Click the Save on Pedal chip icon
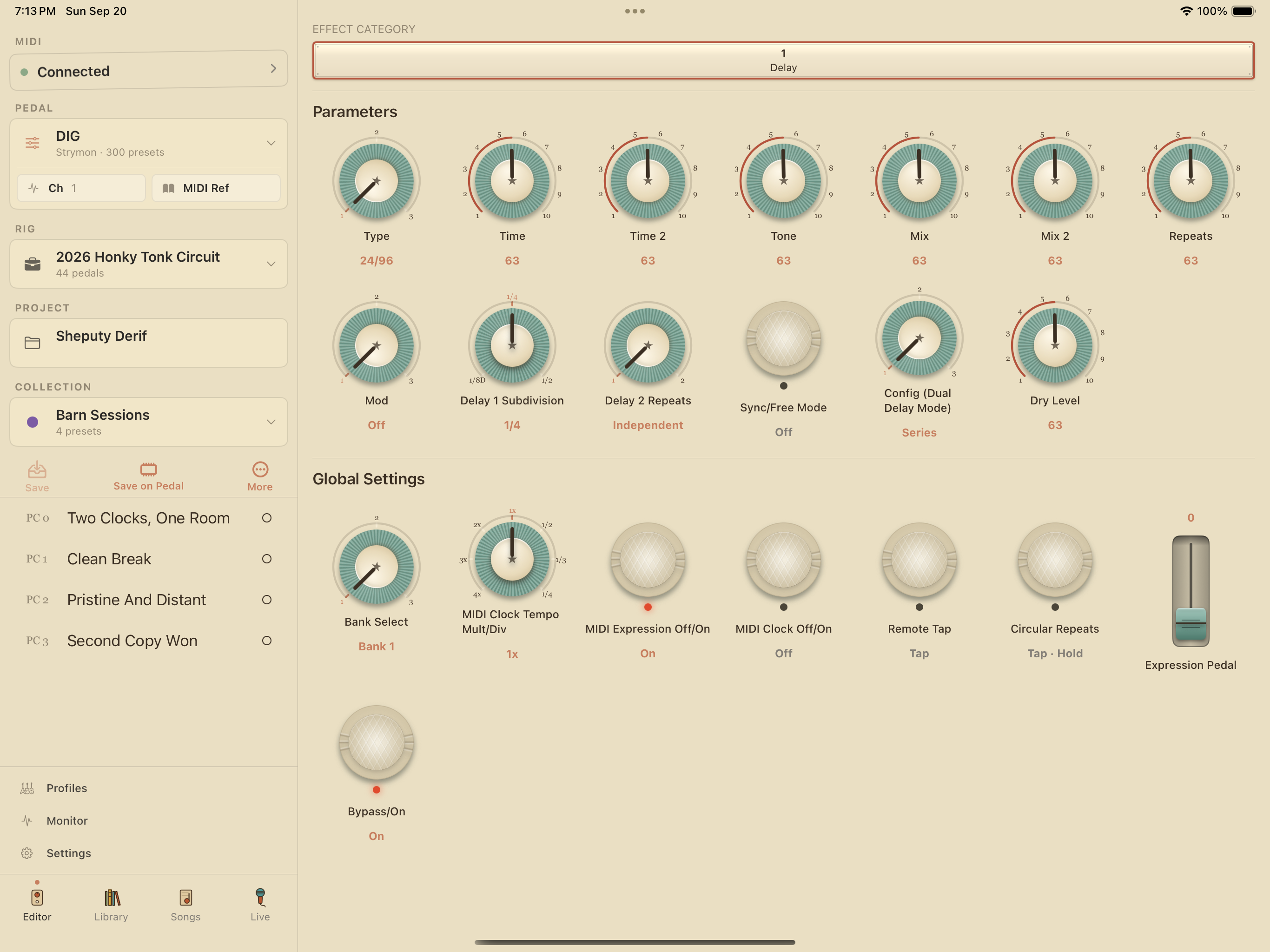Viewport: 1270px width, 952px height. [x=148, y=469]
